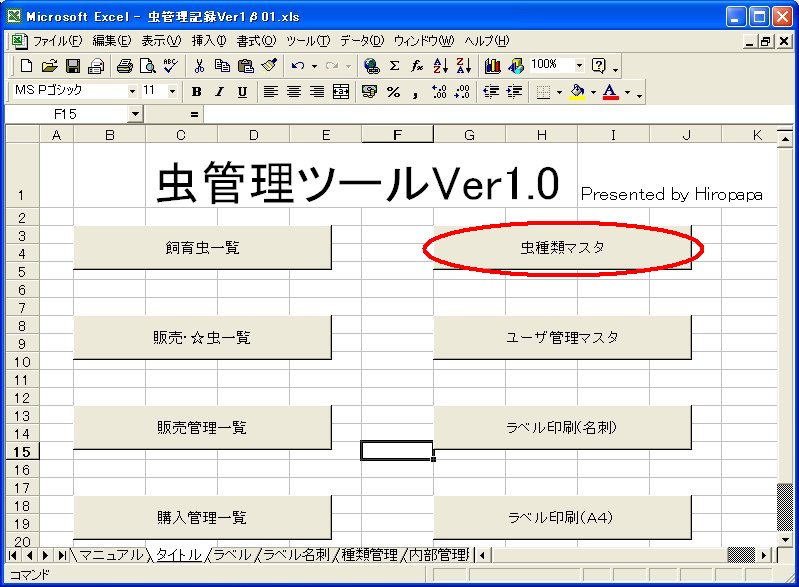
Task: Launch the Chart Wizard icon
Action: (x=492, y=66)
